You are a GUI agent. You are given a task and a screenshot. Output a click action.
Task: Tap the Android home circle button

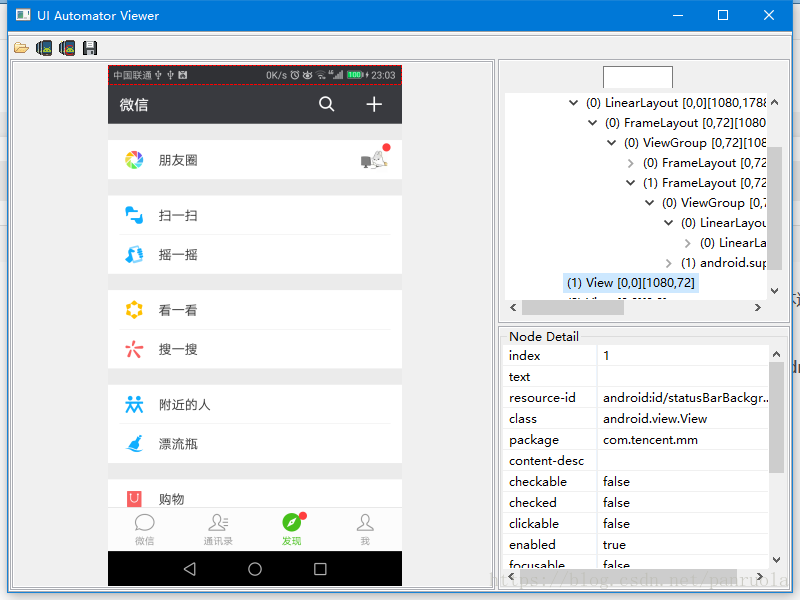[255, 568]
